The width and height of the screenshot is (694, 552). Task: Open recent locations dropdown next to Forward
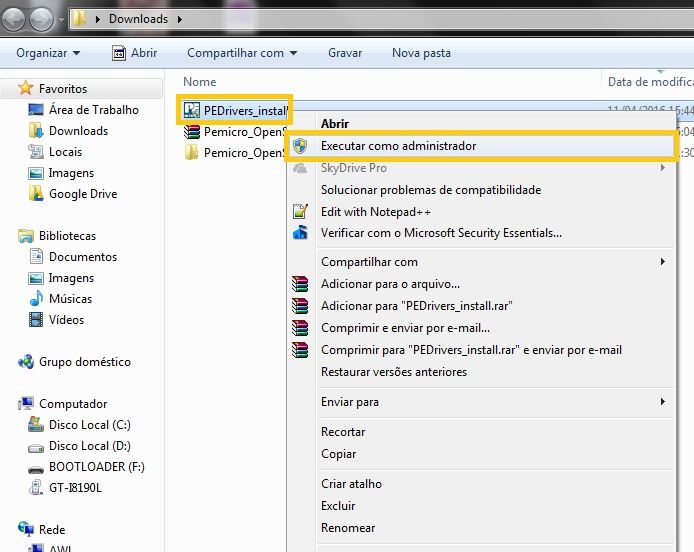pyautogui.click(x=62, y=20)
